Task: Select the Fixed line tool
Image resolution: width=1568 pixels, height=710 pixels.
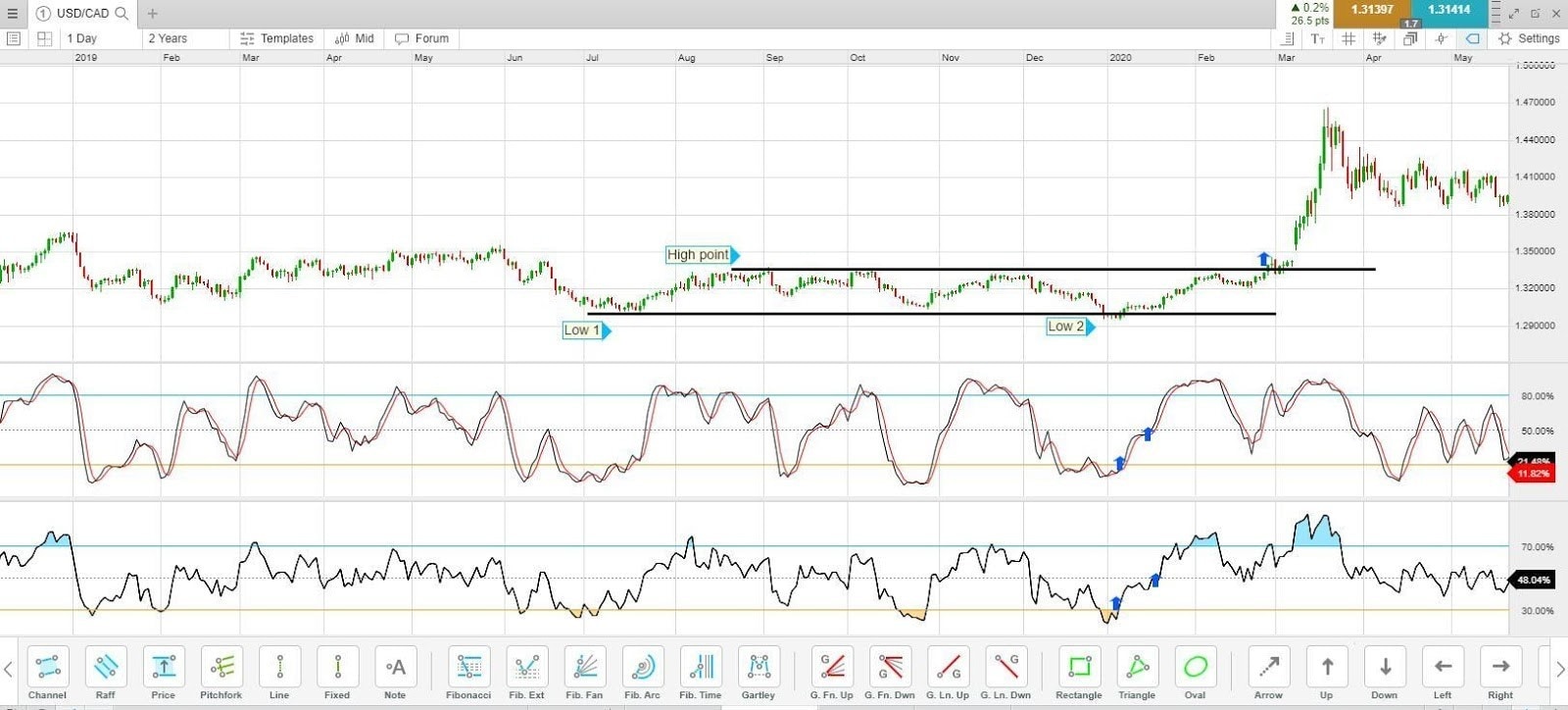Action: pos(337,673)
